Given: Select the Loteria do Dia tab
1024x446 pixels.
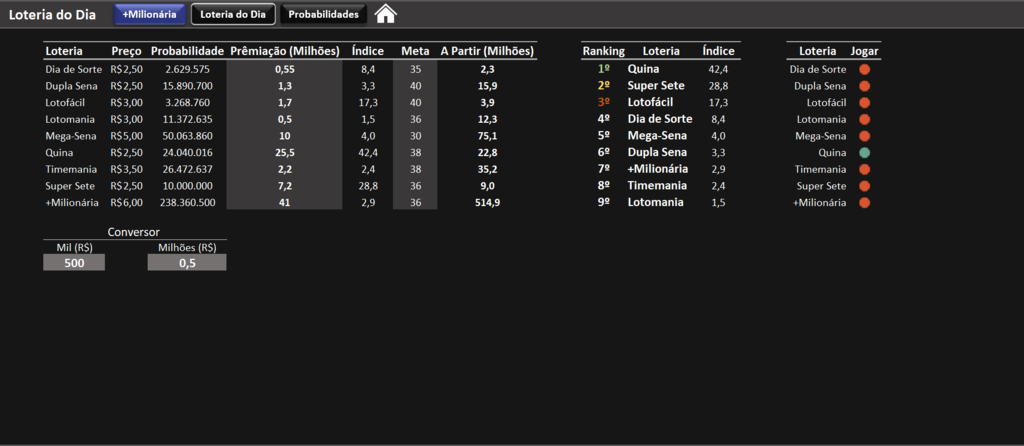Looking at the screenshot, I should 233,14.
